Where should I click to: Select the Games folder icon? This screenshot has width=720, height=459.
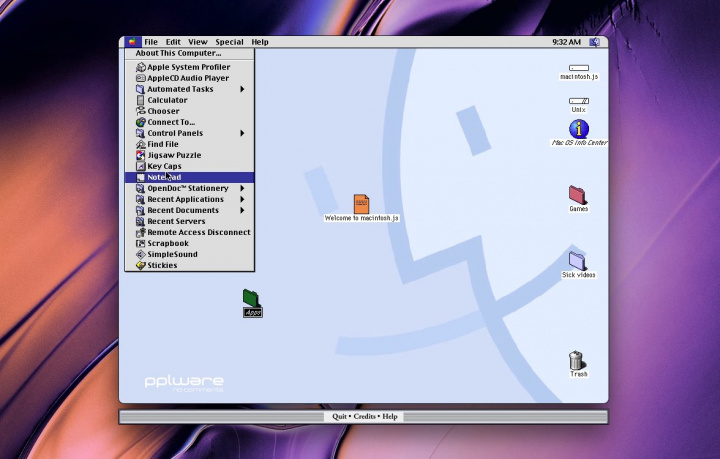tap(577, 194)
